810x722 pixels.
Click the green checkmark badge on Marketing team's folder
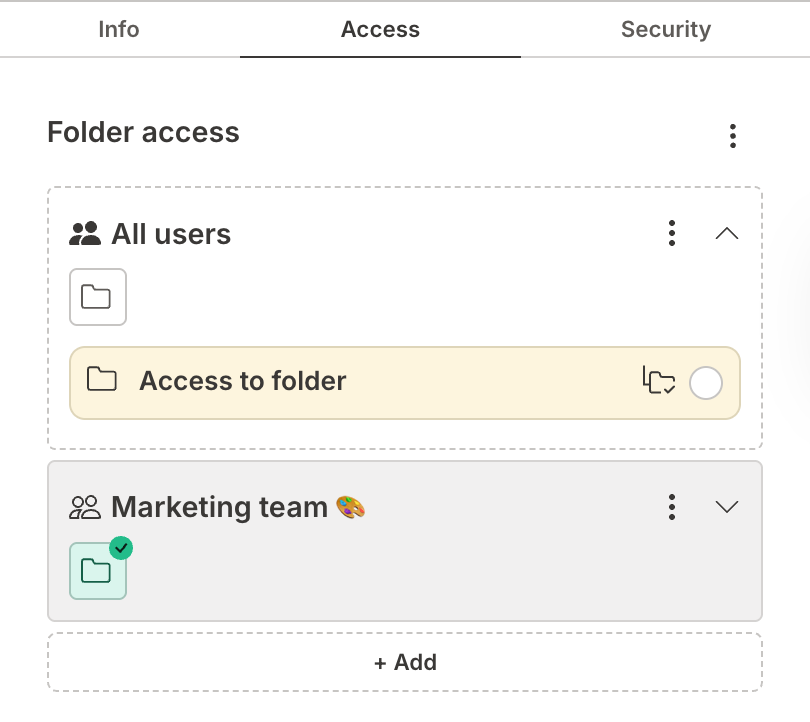pyautogui.click(x=121, y=547)
